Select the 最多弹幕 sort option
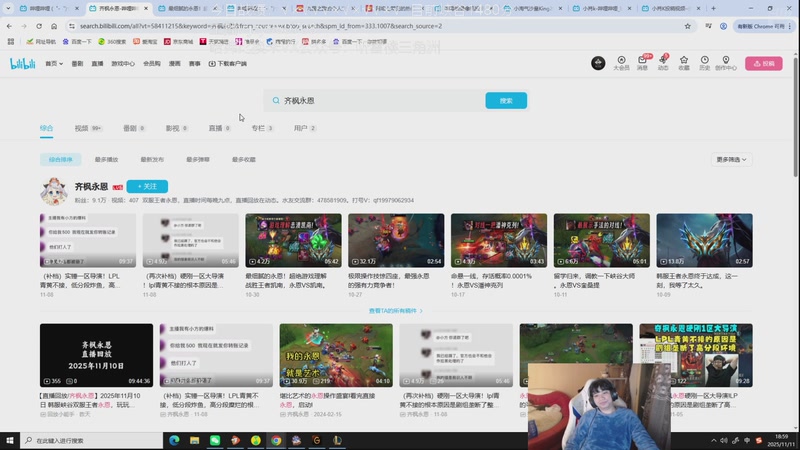The height and width of the screenshot is (450, 800). click(198, 160)
